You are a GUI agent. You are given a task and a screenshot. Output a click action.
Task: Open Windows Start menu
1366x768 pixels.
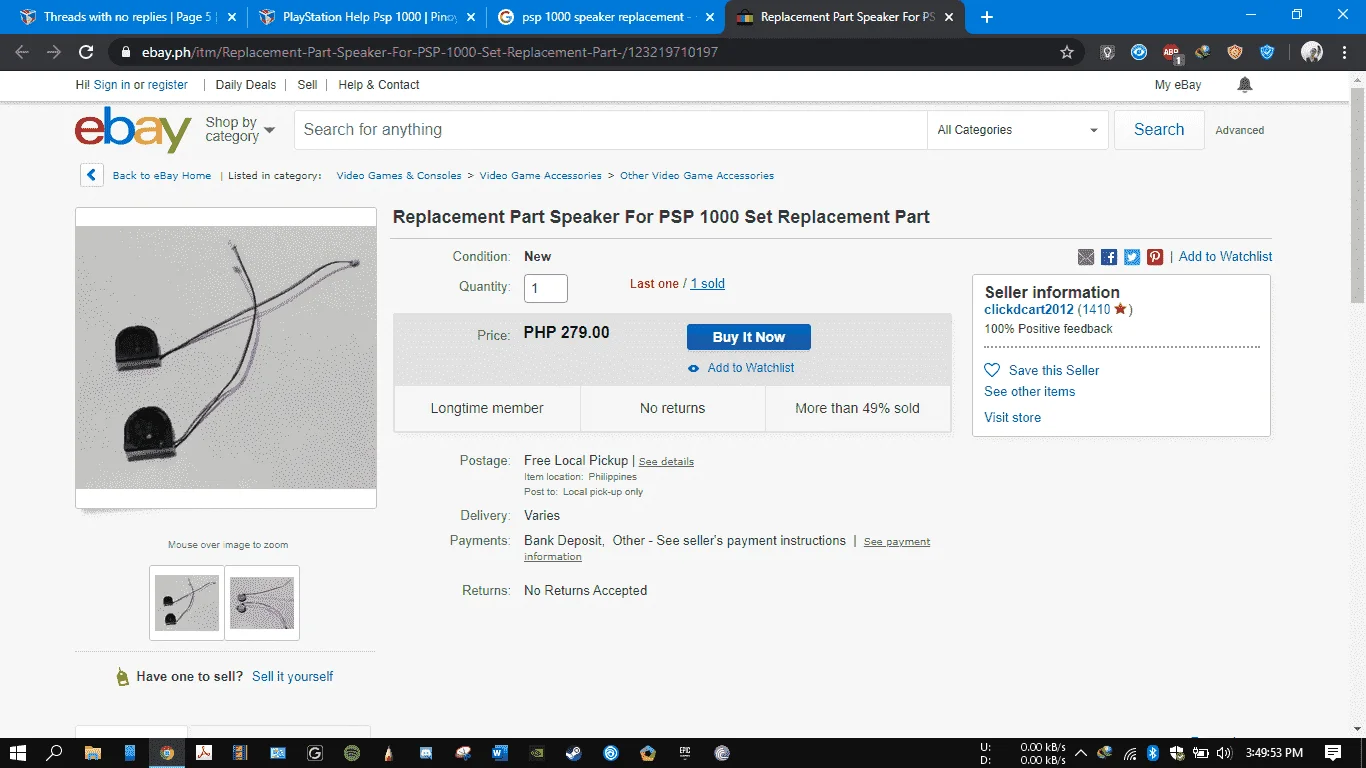point(18,753)
